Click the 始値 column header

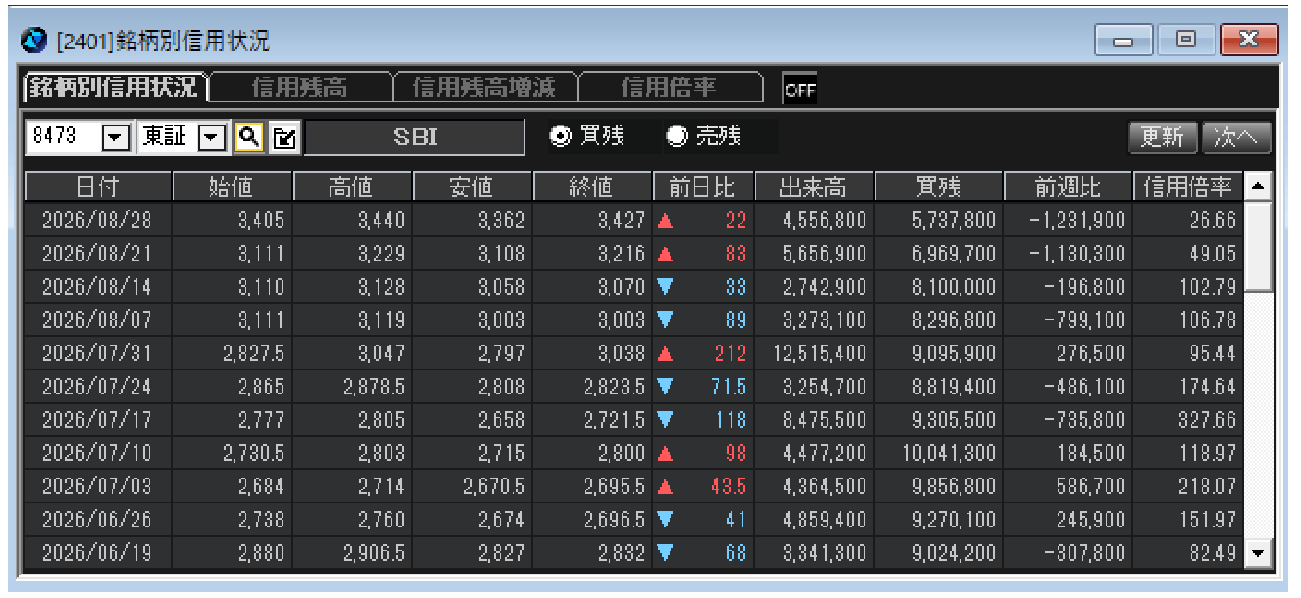(x=232, y=186)
